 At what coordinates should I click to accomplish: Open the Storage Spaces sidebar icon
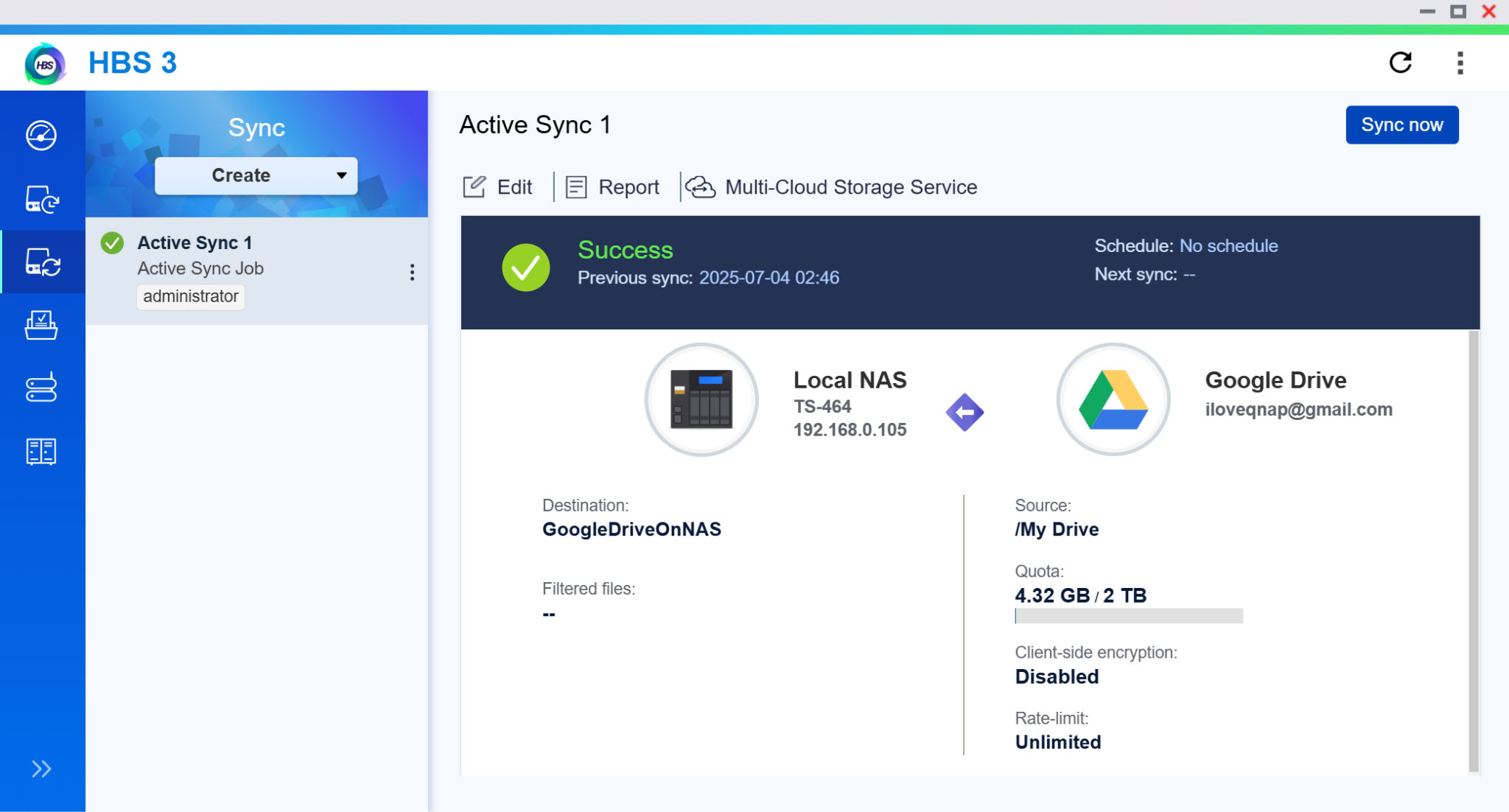[x=41, y=388]
